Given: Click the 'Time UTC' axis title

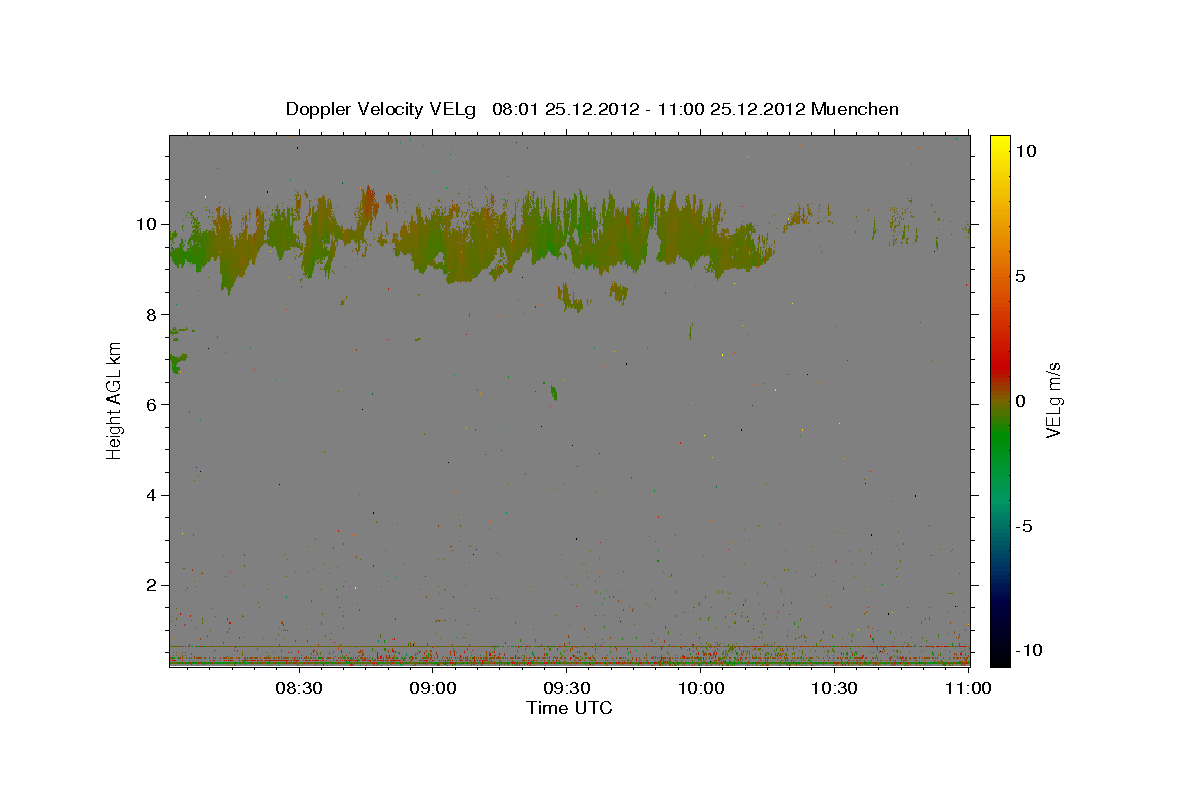Looking at the screenshot, I should point(569,708).
